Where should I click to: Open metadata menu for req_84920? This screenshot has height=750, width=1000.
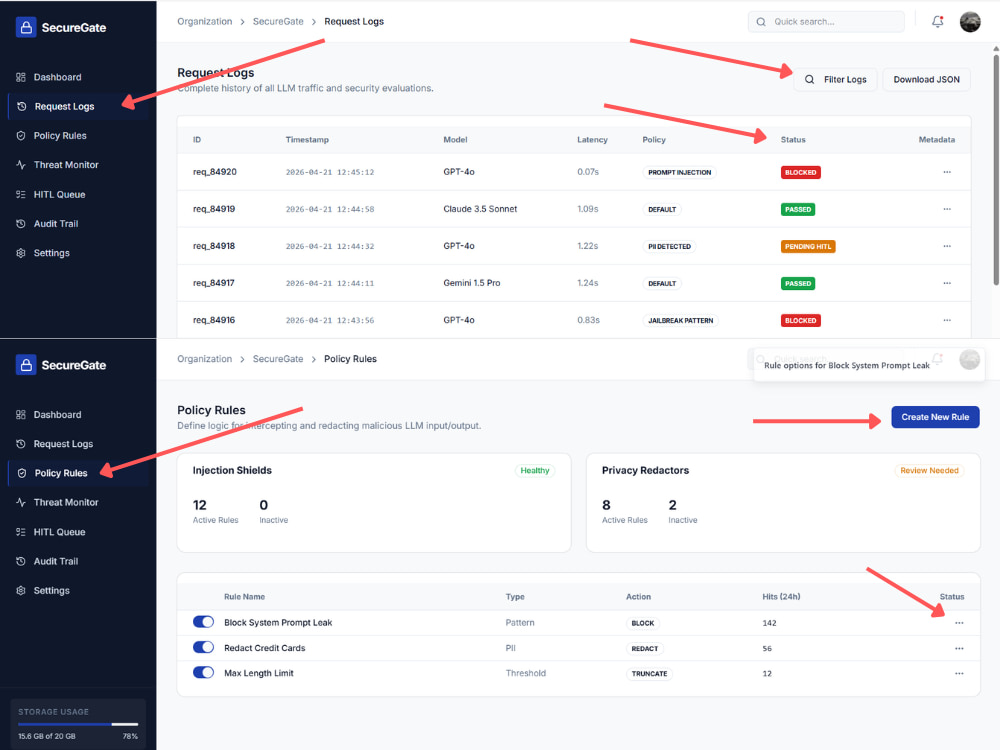(947, 172)
